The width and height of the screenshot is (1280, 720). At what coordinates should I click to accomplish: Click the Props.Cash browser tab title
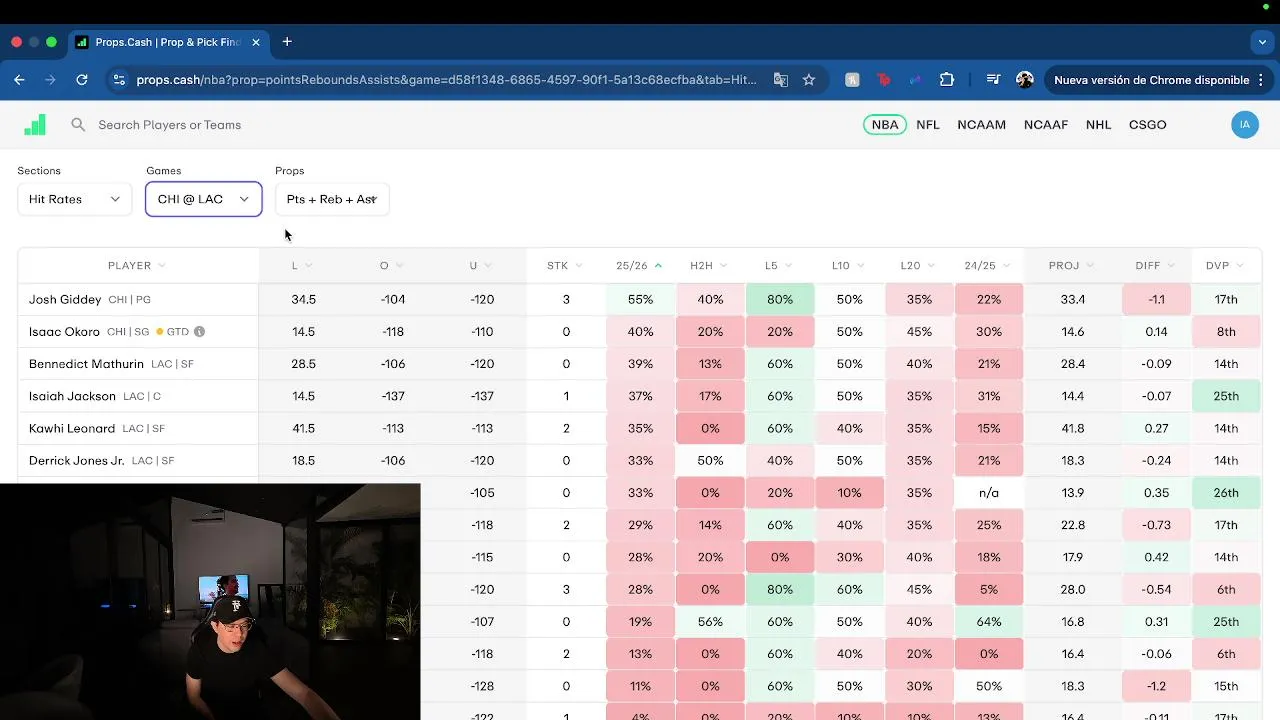pos(168,42)
